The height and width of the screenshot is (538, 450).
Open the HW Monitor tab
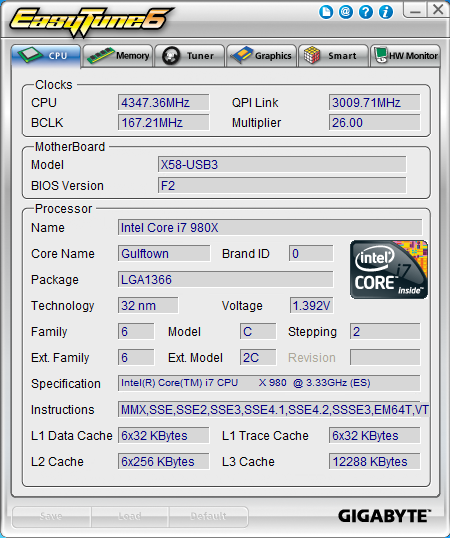click(405, 56)
